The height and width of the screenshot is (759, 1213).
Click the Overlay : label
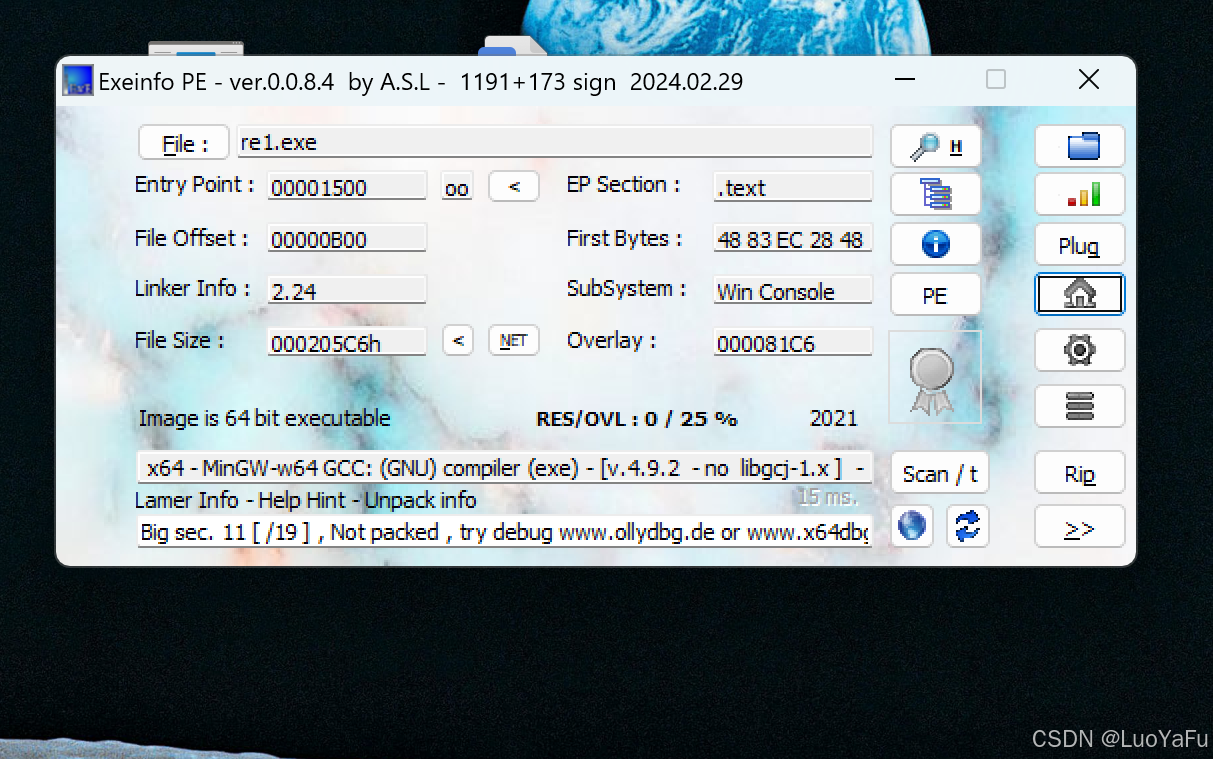611,340
